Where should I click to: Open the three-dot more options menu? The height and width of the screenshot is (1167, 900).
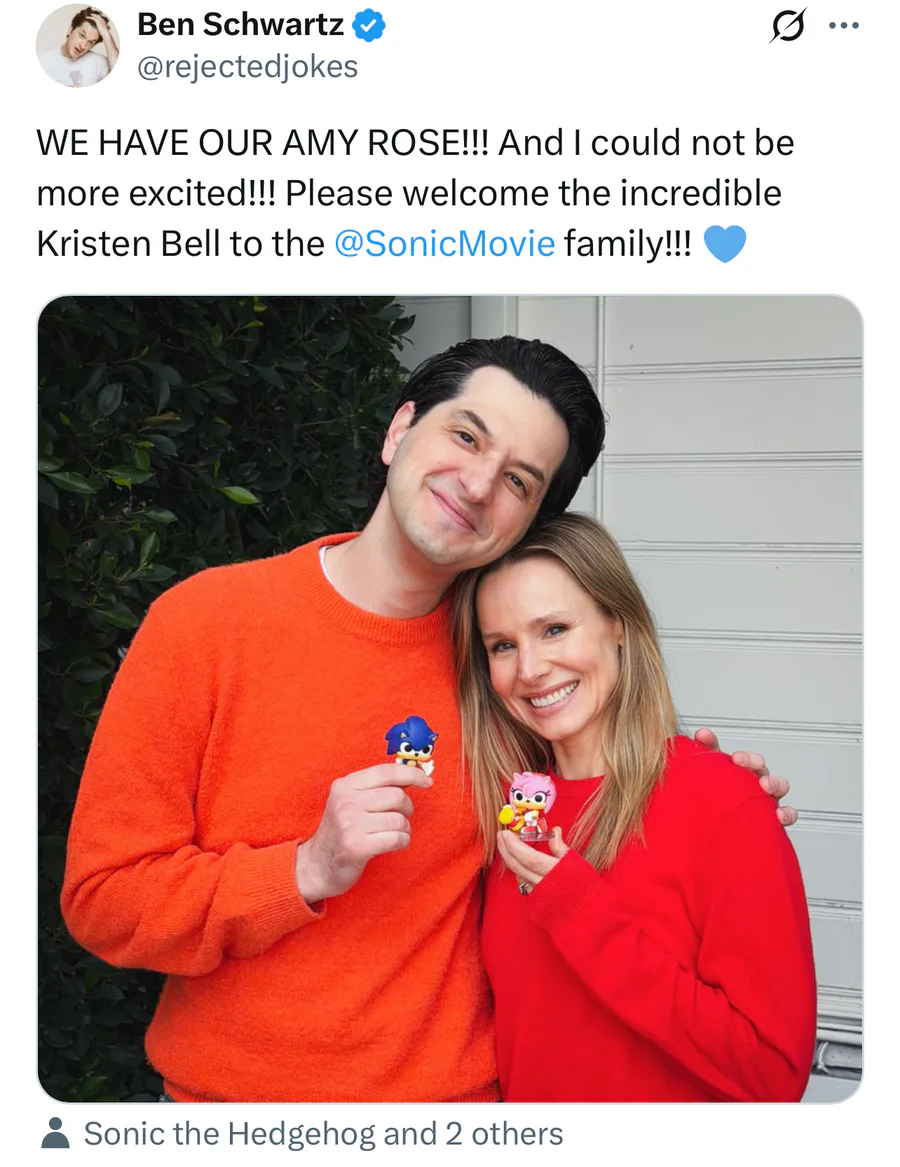pyautogui.click(x=844, y=27)
